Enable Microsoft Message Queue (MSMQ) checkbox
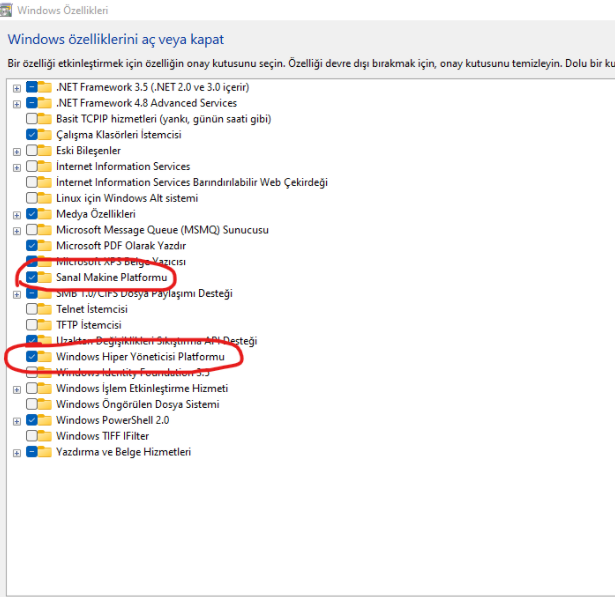The height and width of the screenshot is (597, 615). tap(32, 229)
